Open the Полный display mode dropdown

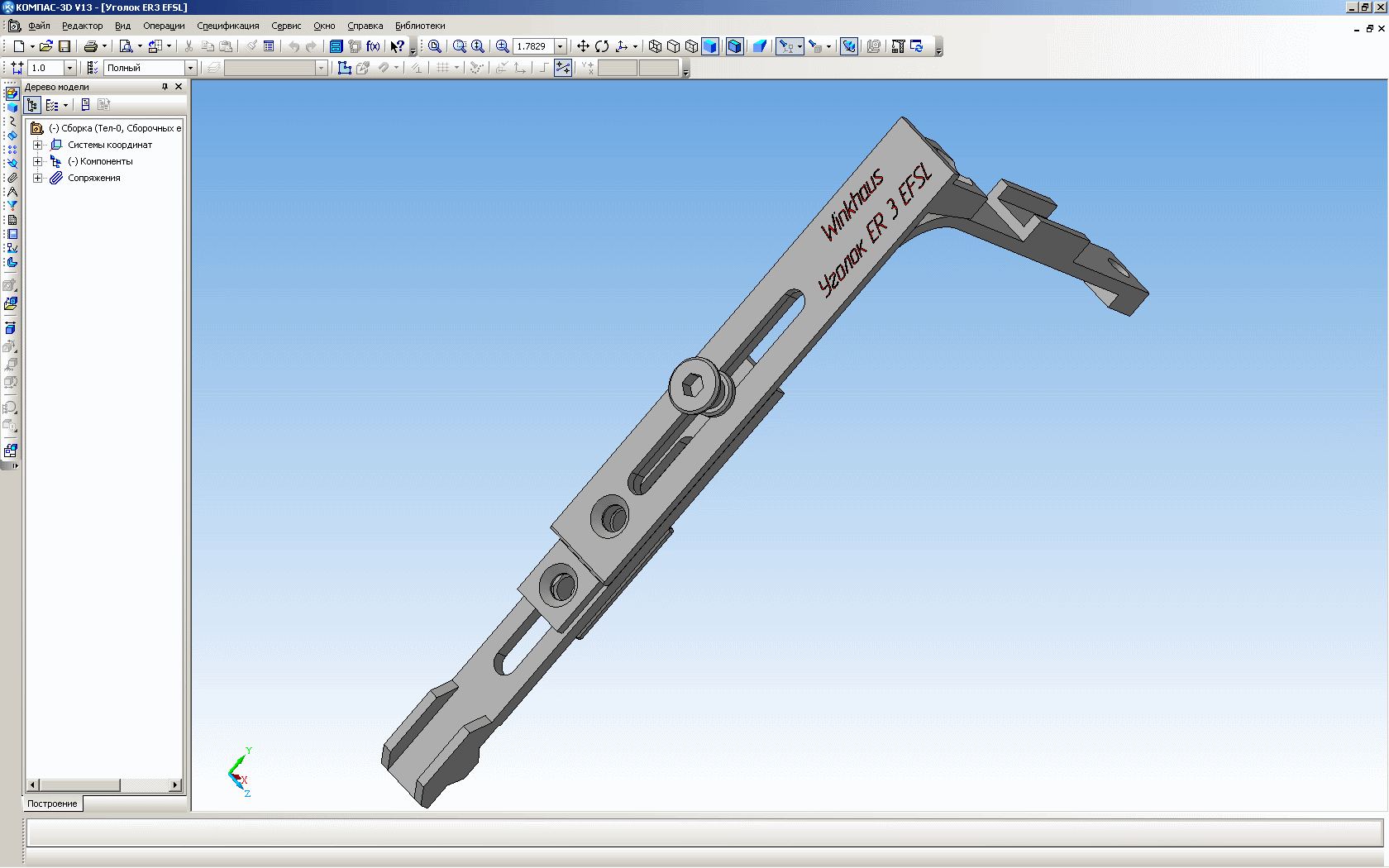[x=190, y=68]
